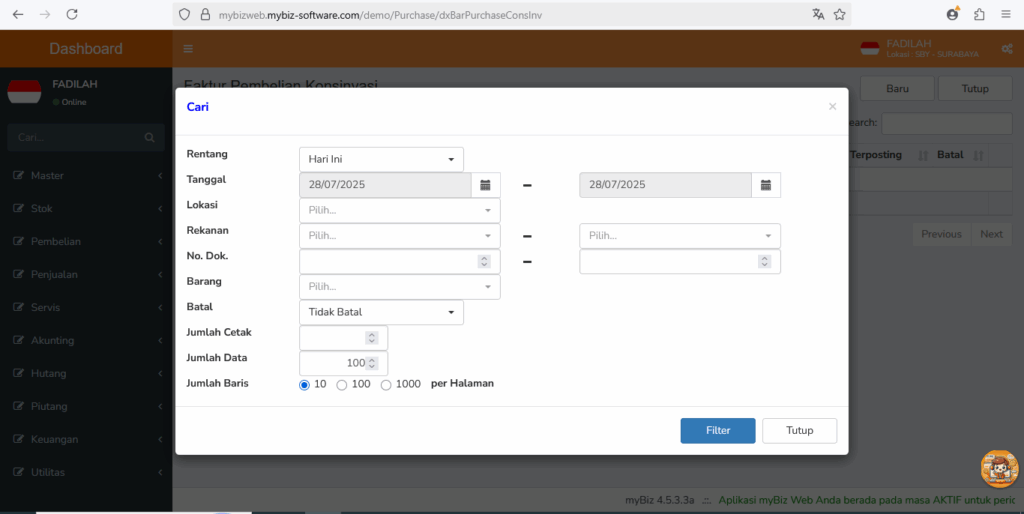The height and width of the screenshot is (514, 1024).
Task: Expand the Utilitas menu
Action: click(86, 472)
